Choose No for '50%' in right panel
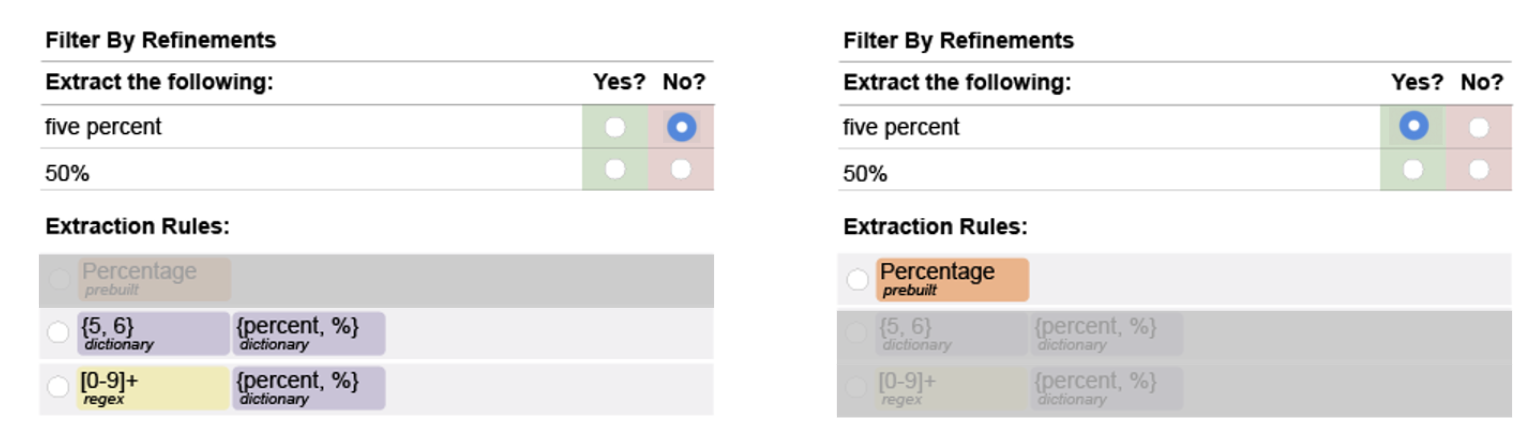This screenshot has height=448, width=1540. point(1478,169)
